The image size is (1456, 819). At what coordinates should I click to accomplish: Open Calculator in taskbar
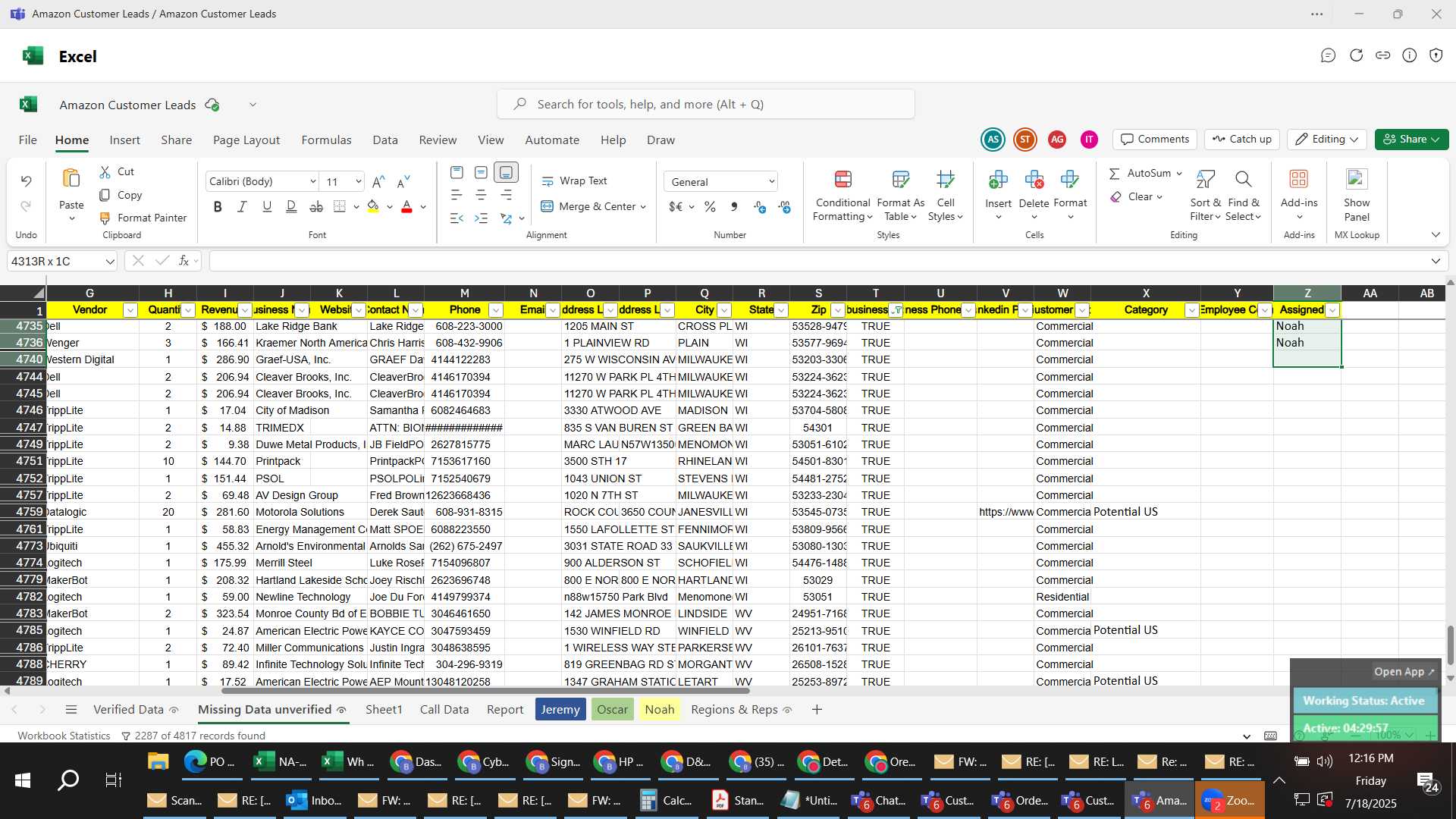click(x=667, y=801)
